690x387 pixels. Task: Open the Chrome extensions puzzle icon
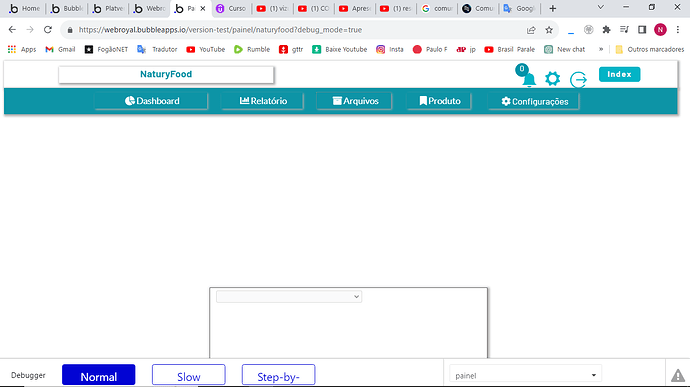(606, 29)
